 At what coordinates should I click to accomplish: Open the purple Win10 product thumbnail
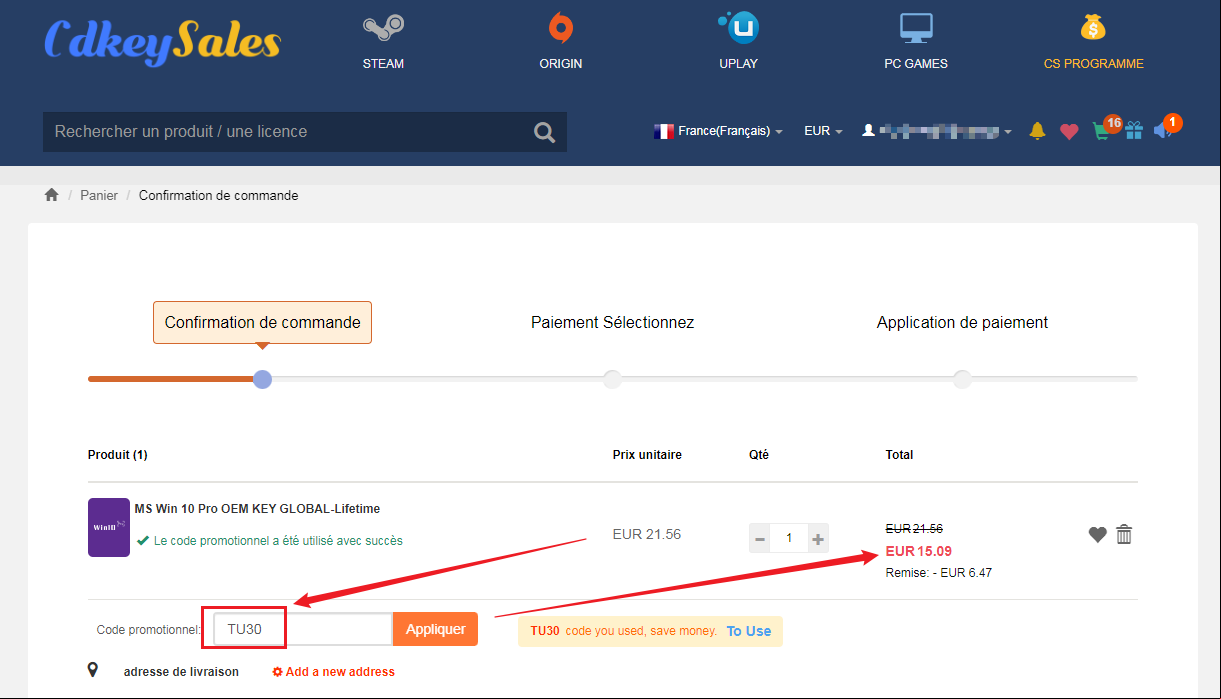click(x=109, y=527)
